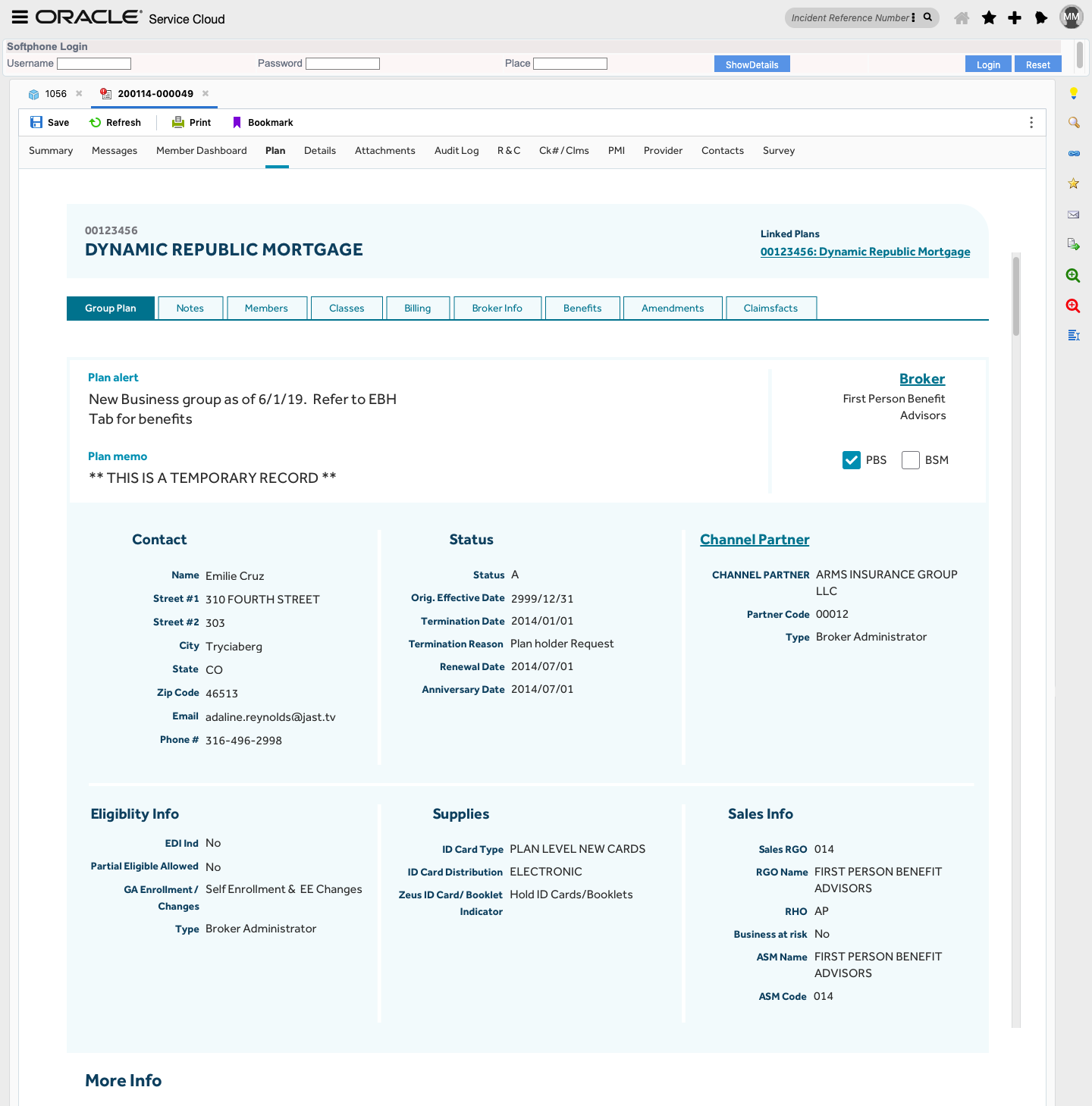
Task: Close the 200114-000049 incident tab
Action: (206, 93)
